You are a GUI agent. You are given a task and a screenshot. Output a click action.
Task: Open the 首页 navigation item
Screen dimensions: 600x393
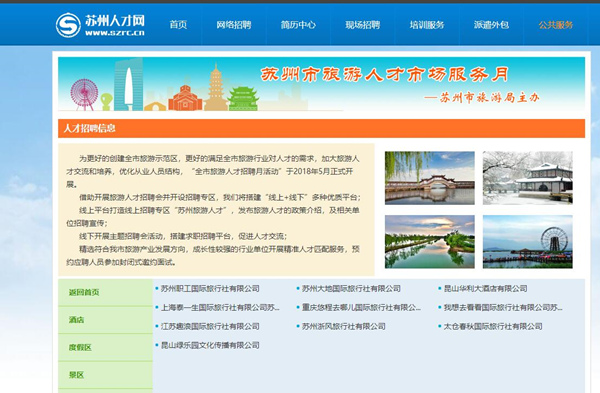click(178, 25)
